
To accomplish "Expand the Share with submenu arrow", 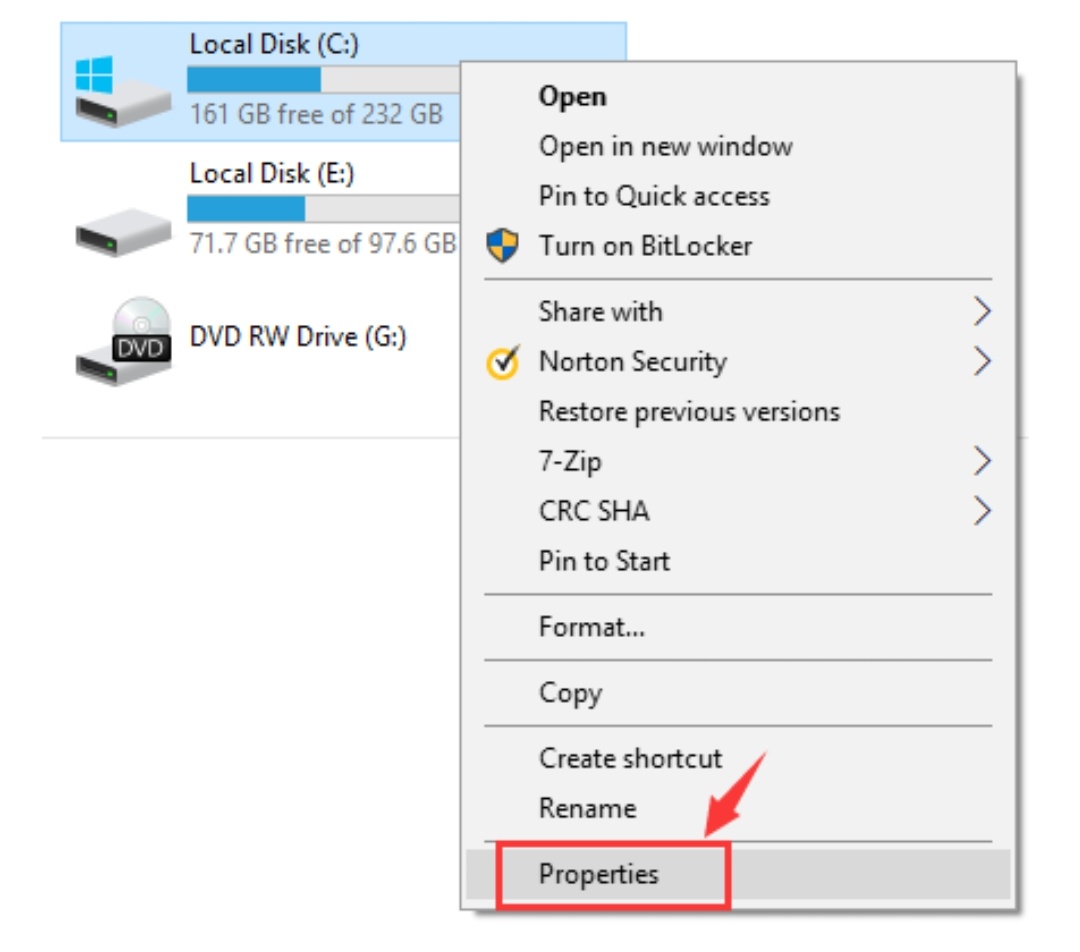I will (x=982, y=312).
